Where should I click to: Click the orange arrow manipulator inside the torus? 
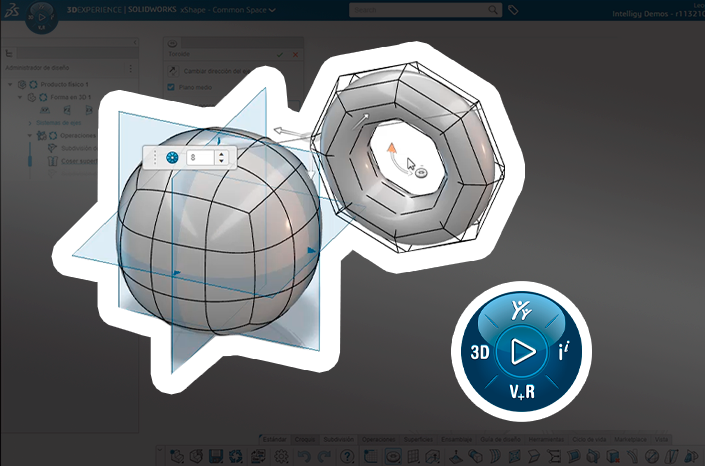pyautogui.click(x=392, y=148)
